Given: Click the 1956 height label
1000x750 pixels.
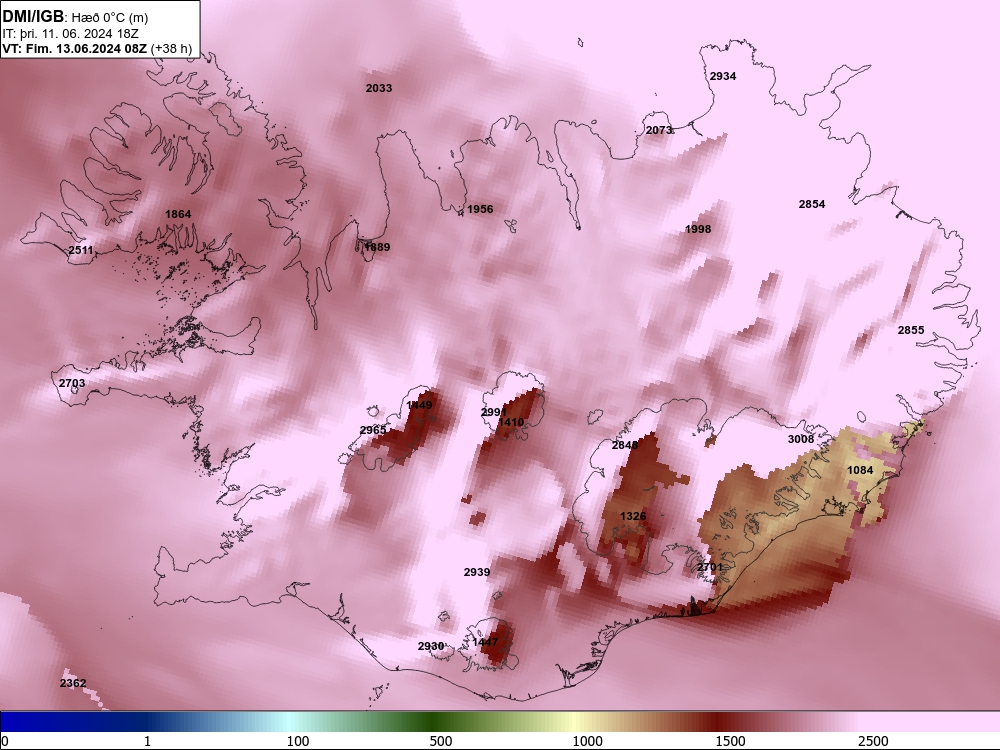Looking at the screenshot, I should point(480,209).
